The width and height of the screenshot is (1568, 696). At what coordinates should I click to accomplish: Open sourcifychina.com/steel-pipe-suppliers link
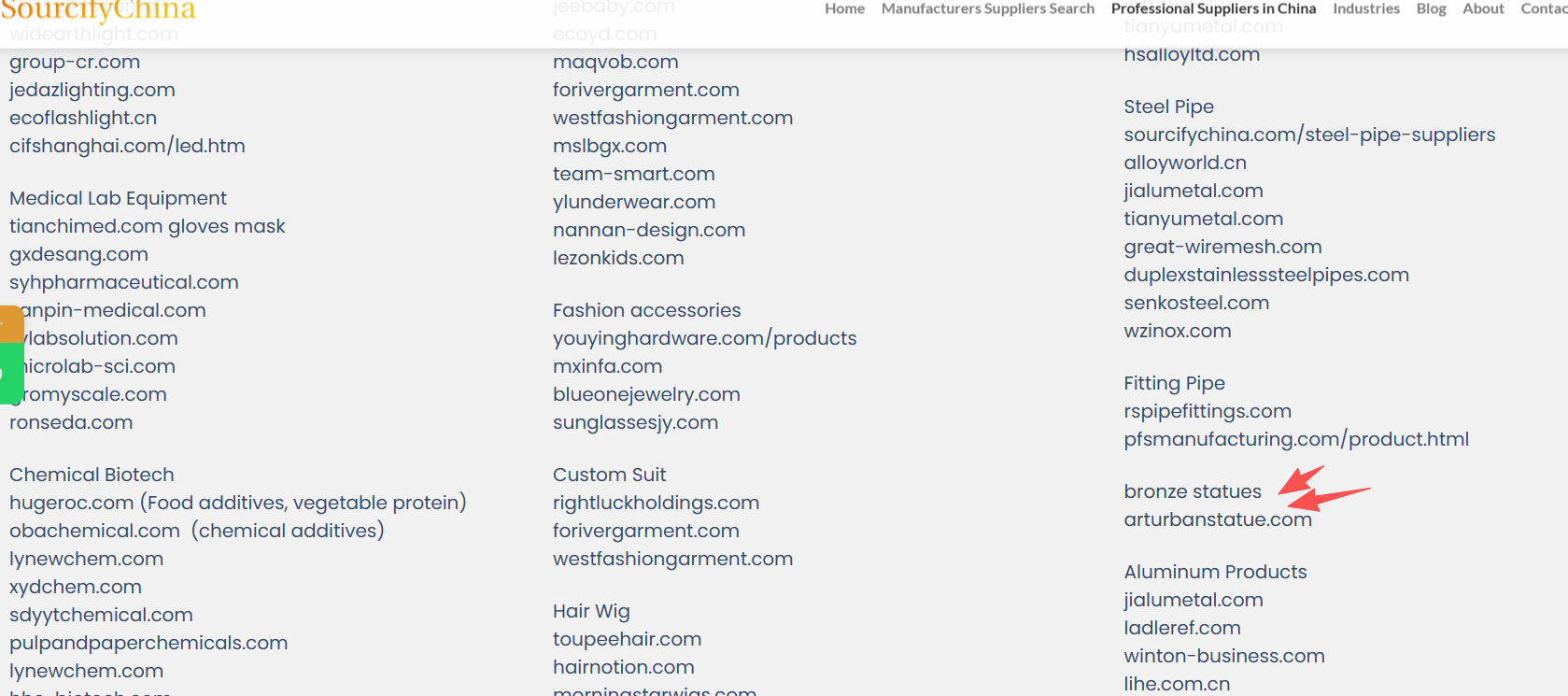(1309, 135)
